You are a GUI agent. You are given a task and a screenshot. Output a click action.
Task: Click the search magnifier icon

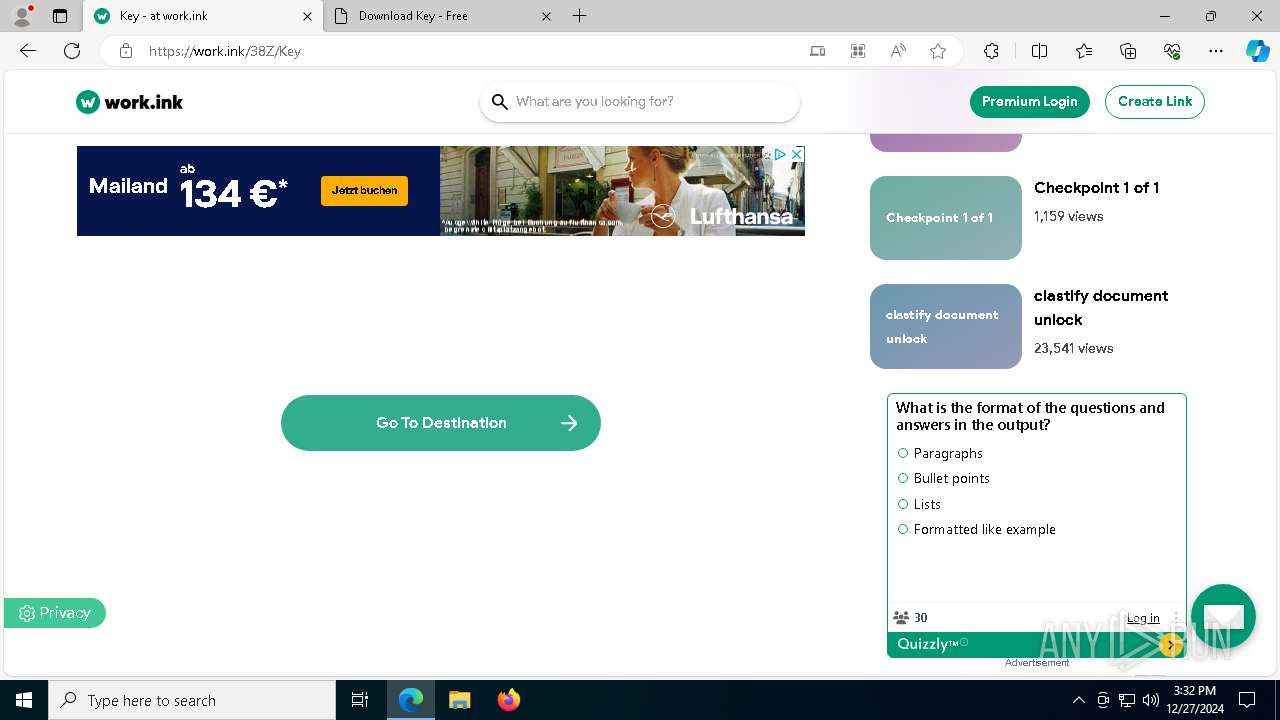500,102
